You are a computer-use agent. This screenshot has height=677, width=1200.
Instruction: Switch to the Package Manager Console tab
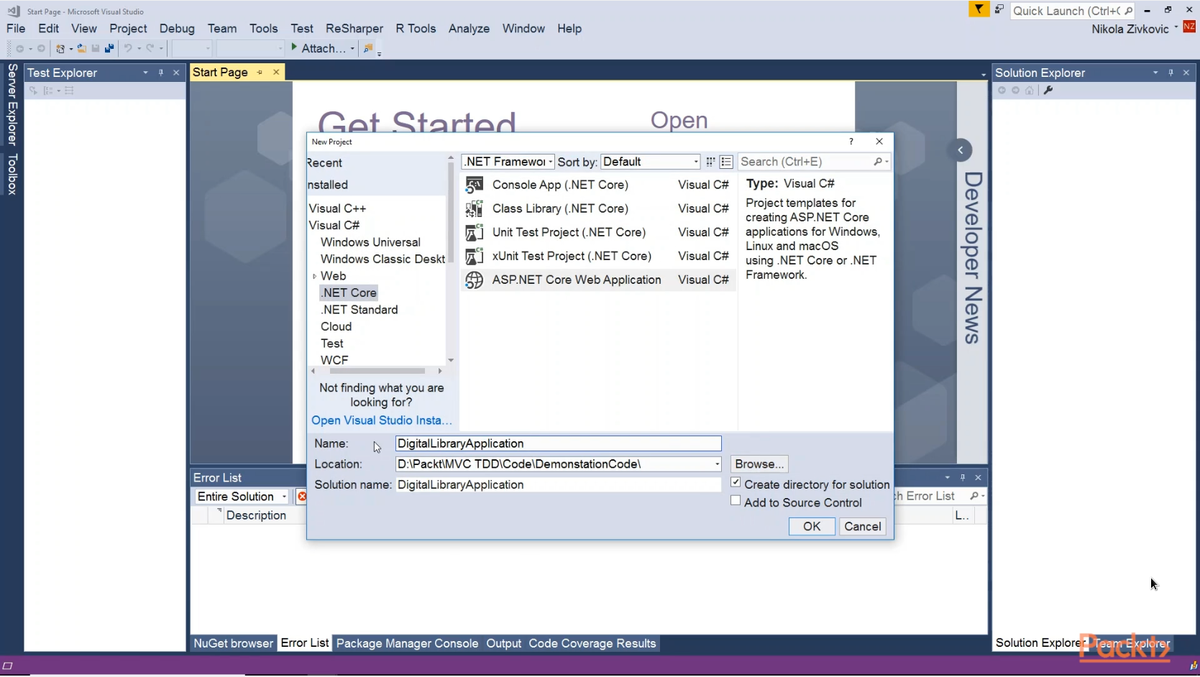(x=407, y=644)
